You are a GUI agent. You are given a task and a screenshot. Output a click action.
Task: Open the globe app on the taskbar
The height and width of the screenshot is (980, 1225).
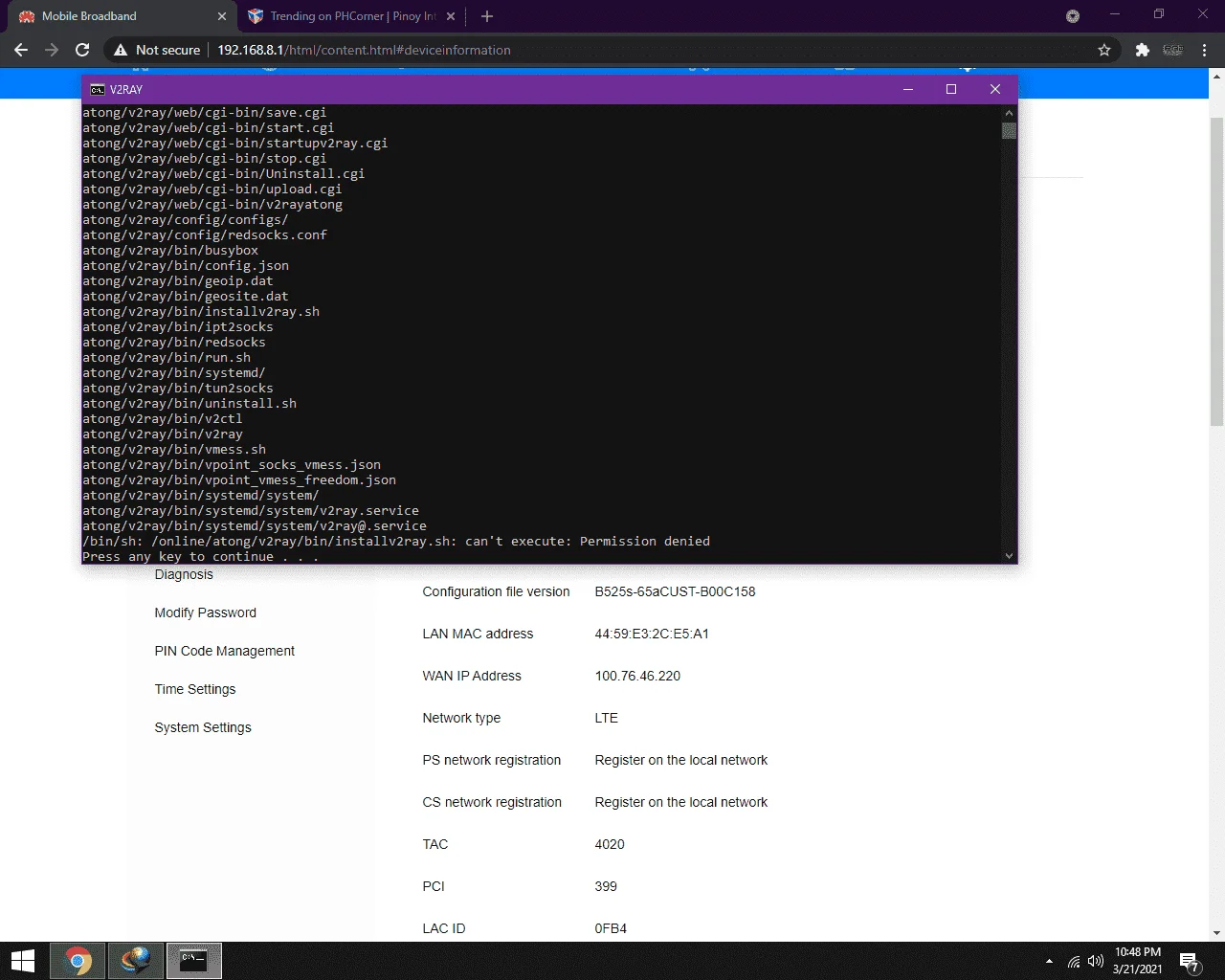[136, 961]
